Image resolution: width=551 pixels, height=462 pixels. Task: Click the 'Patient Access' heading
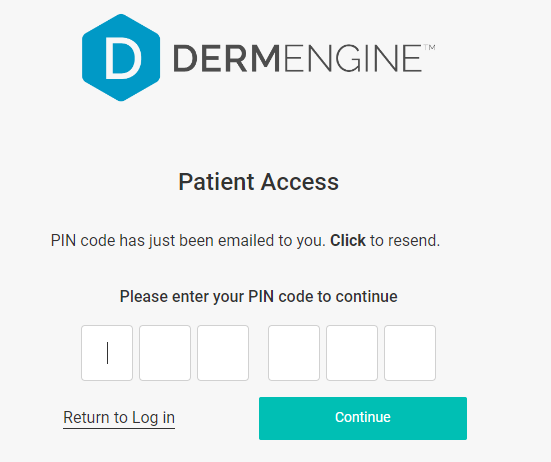pos(259,182)
